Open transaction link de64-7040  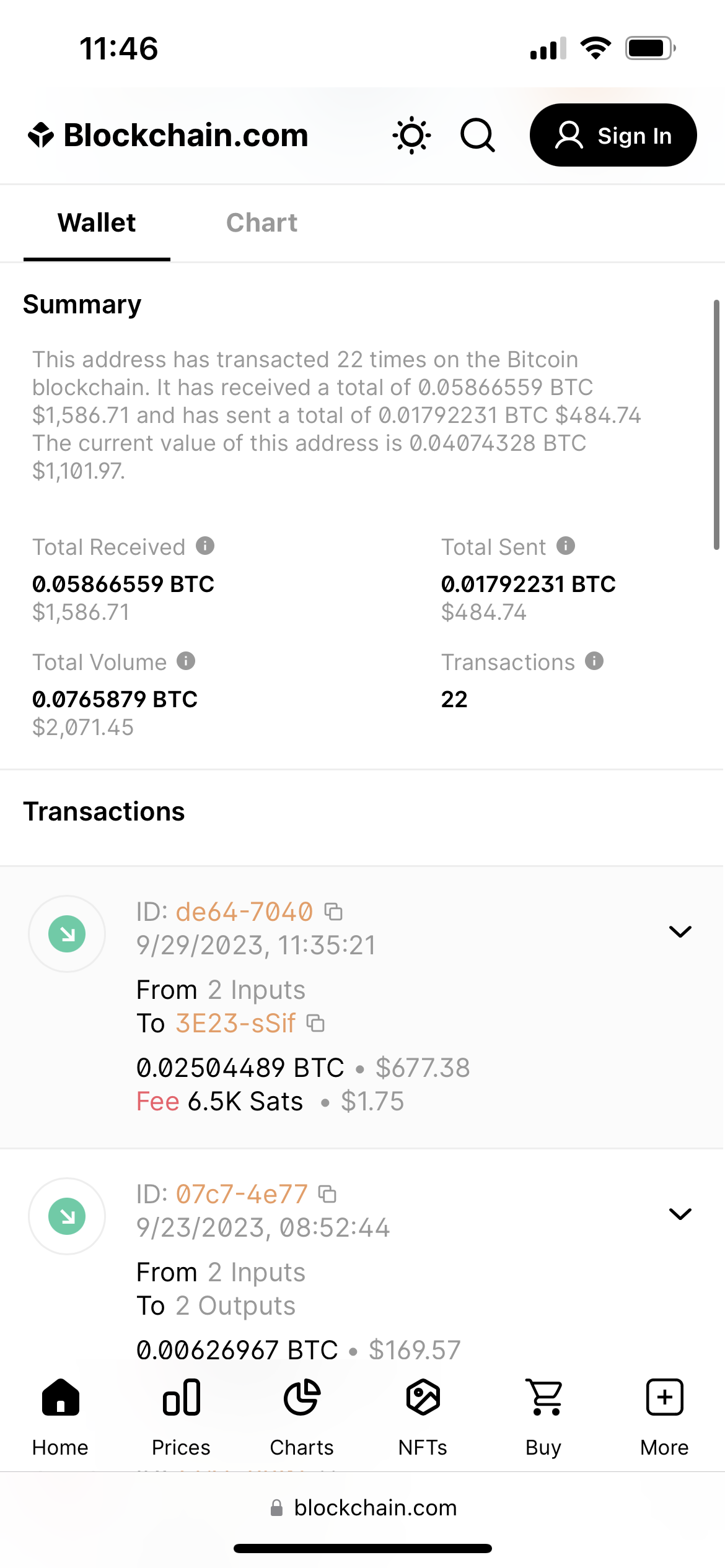tap(244, 912)
